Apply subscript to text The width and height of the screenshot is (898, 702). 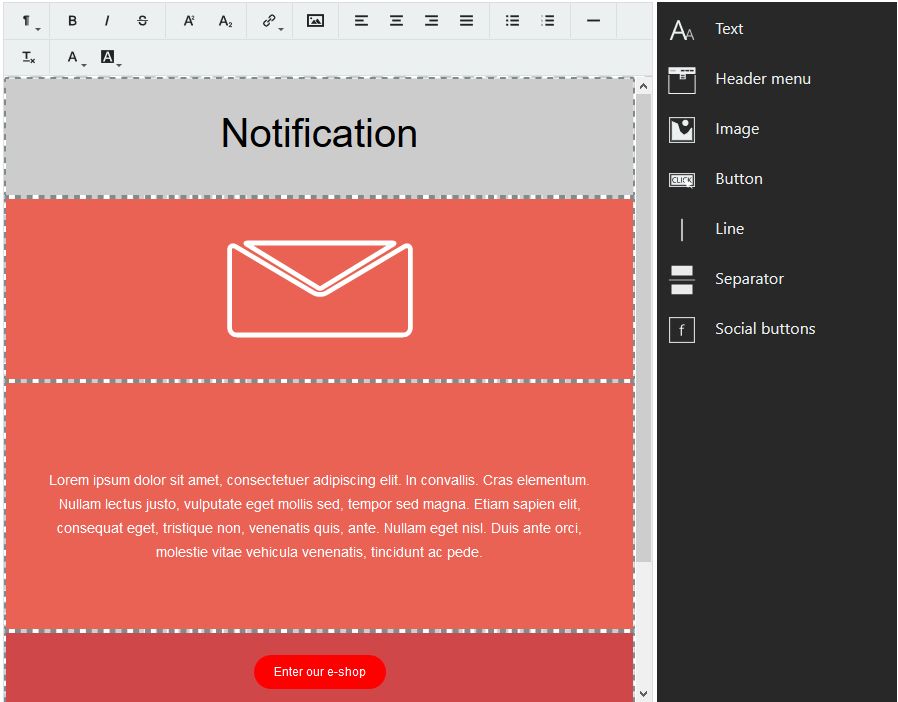[225, 20]
